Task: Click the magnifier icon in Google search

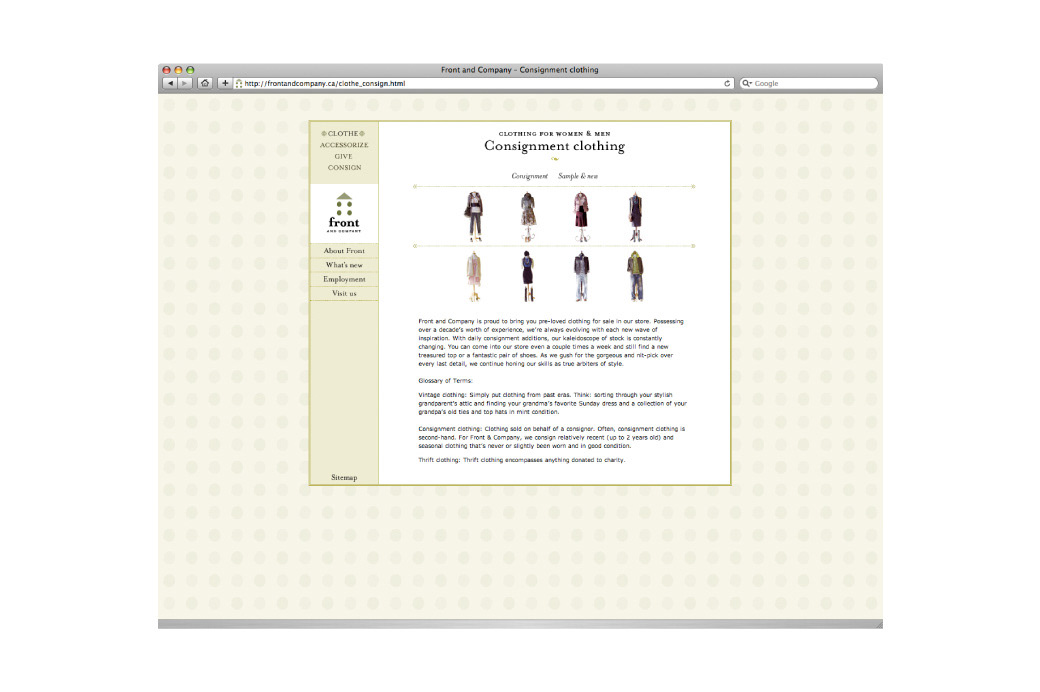Action: pyautogui.click(x=746, y=84)
